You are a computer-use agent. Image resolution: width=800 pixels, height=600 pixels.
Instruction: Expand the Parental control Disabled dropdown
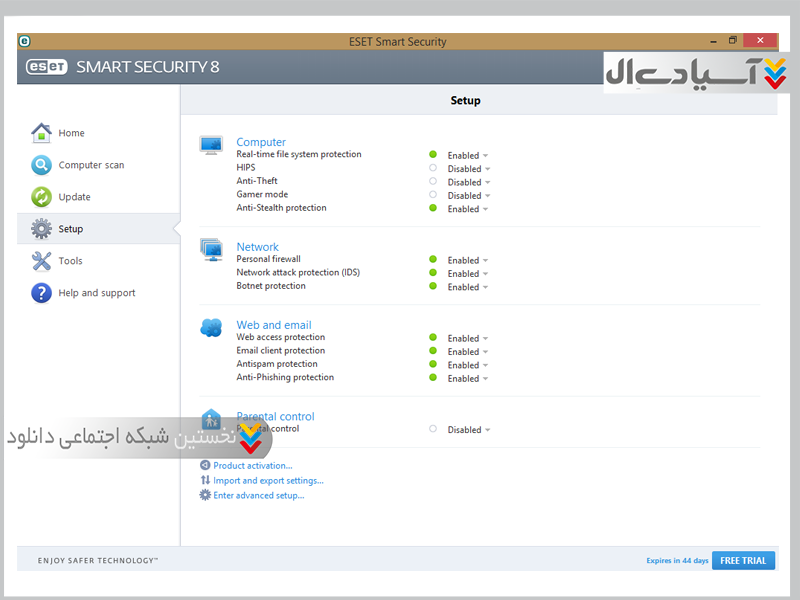[x=469, y=430]
